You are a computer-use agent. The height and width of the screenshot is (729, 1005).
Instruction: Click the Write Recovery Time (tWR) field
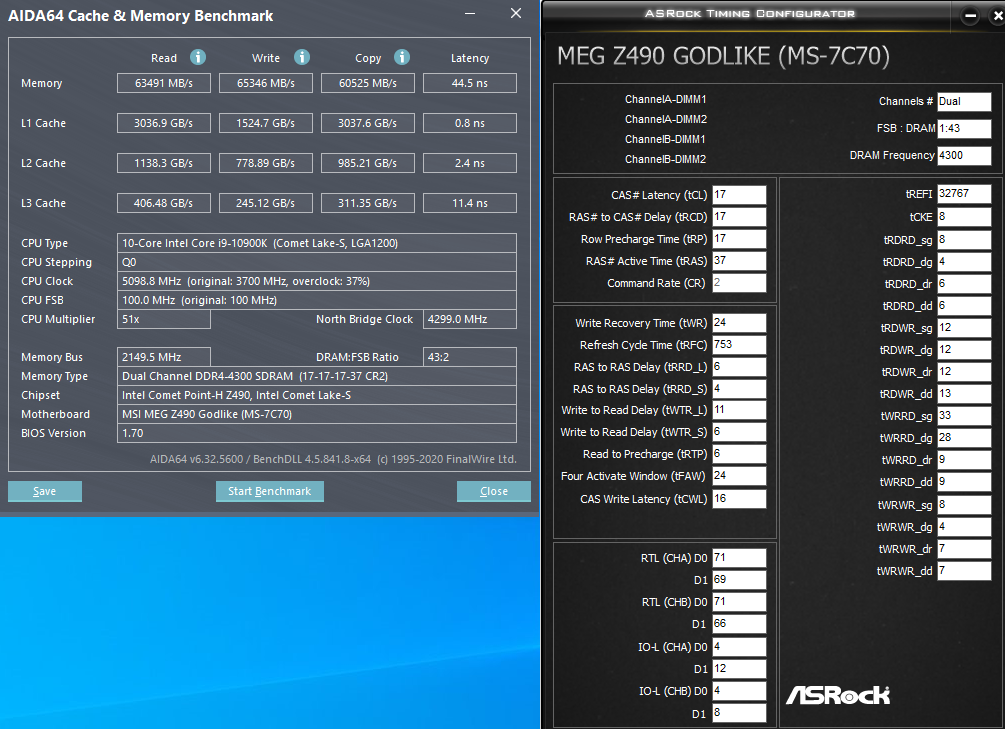pyautogui.click(x=739, y=323)
